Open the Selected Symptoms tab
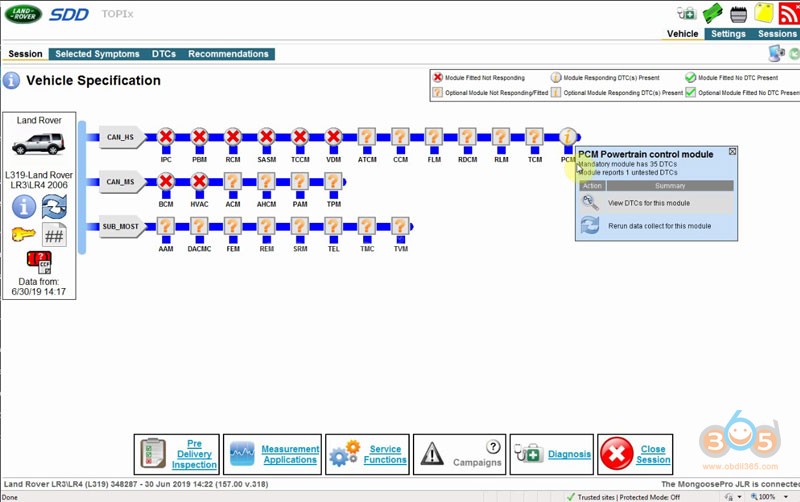Image resolution: width=800 pixels, height=502 pixels. tap(97, 54)
